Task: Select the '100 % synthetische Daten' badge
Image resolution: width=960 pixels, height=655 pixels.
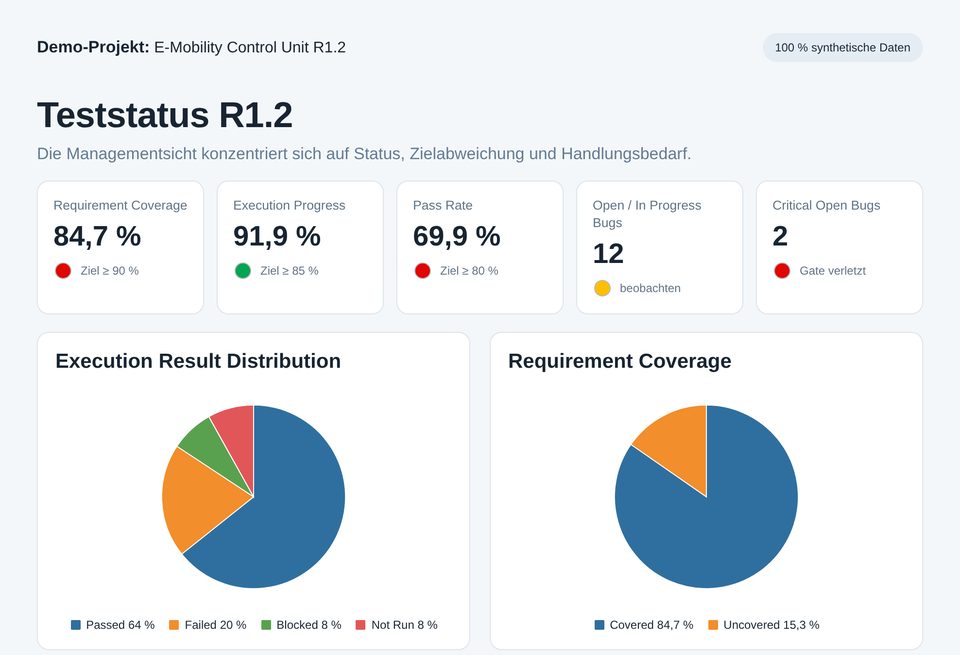Action: [x=842, y=48]
